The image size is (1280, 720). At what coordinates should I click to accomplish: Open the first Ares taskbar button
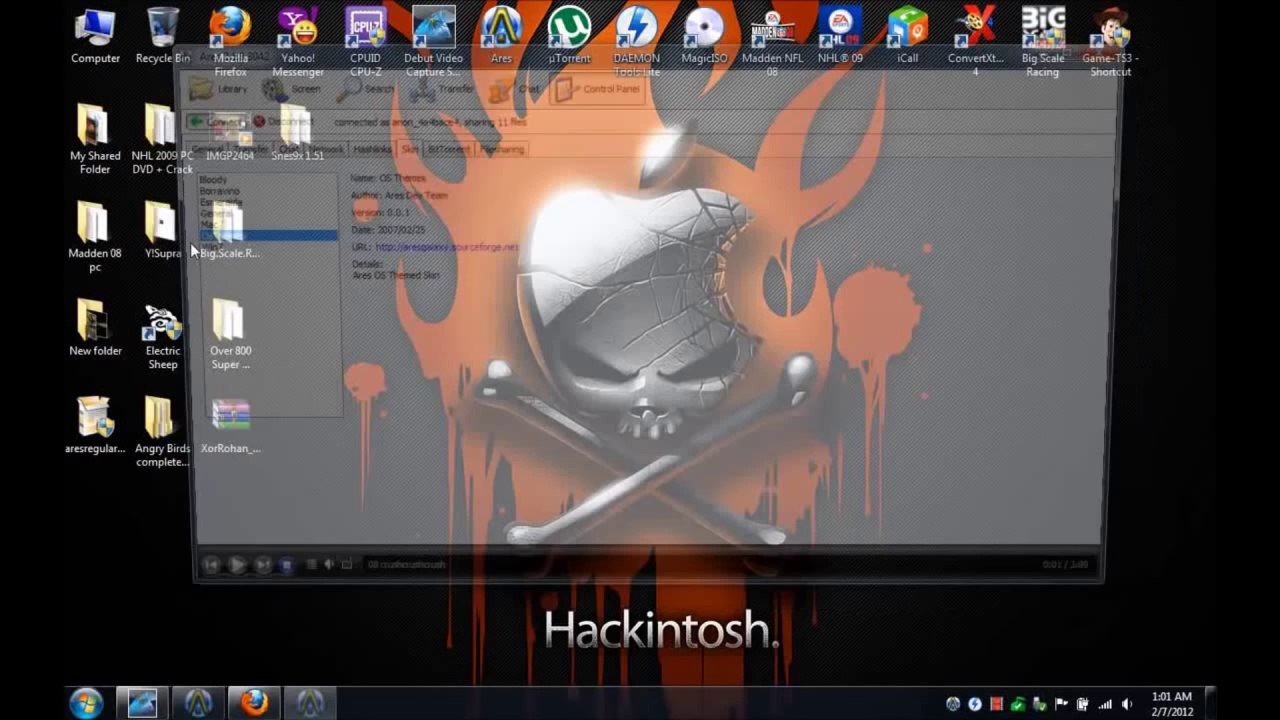[x=198, y=703]
